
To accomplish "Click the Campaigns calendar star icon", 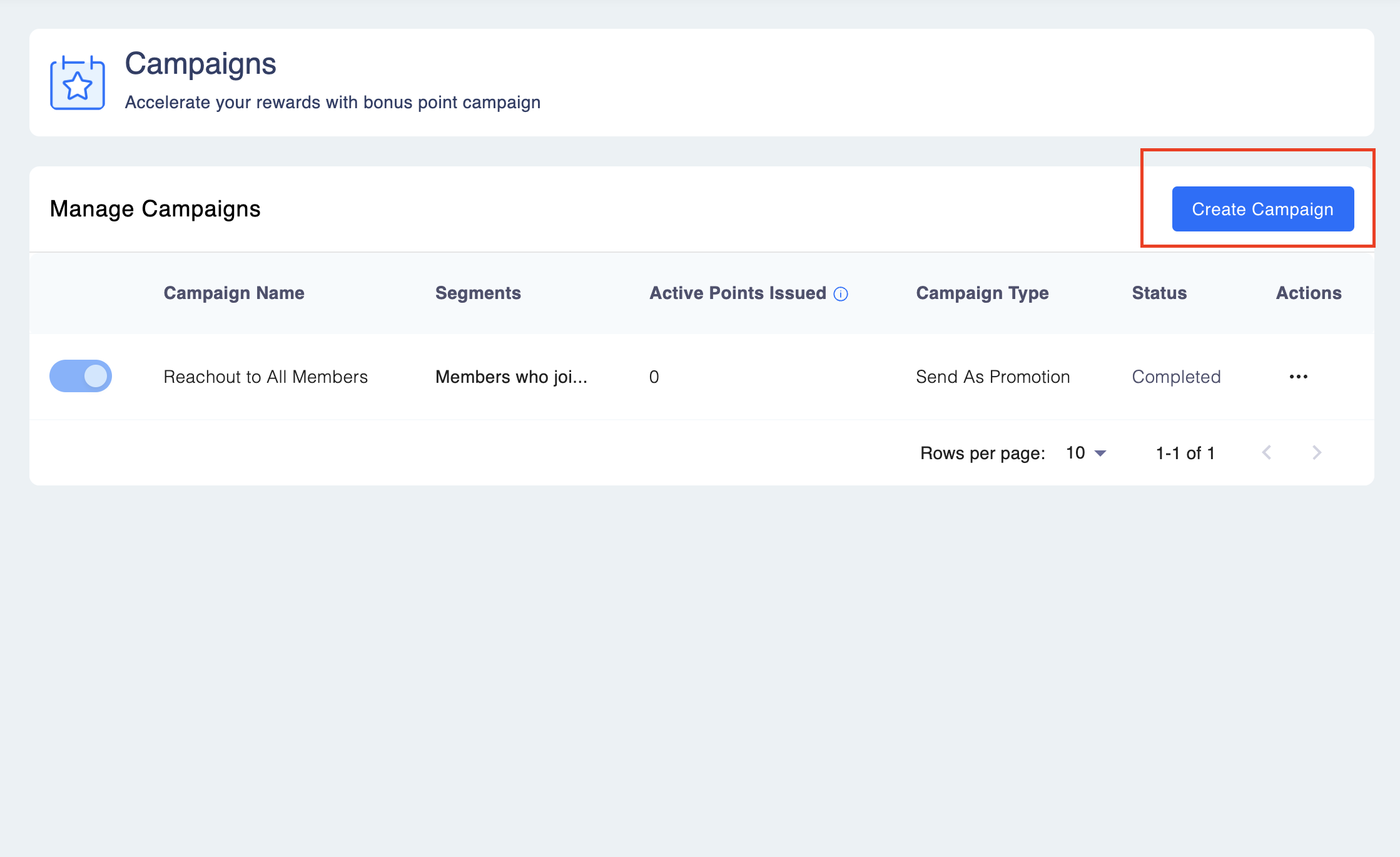I will 78,83.
